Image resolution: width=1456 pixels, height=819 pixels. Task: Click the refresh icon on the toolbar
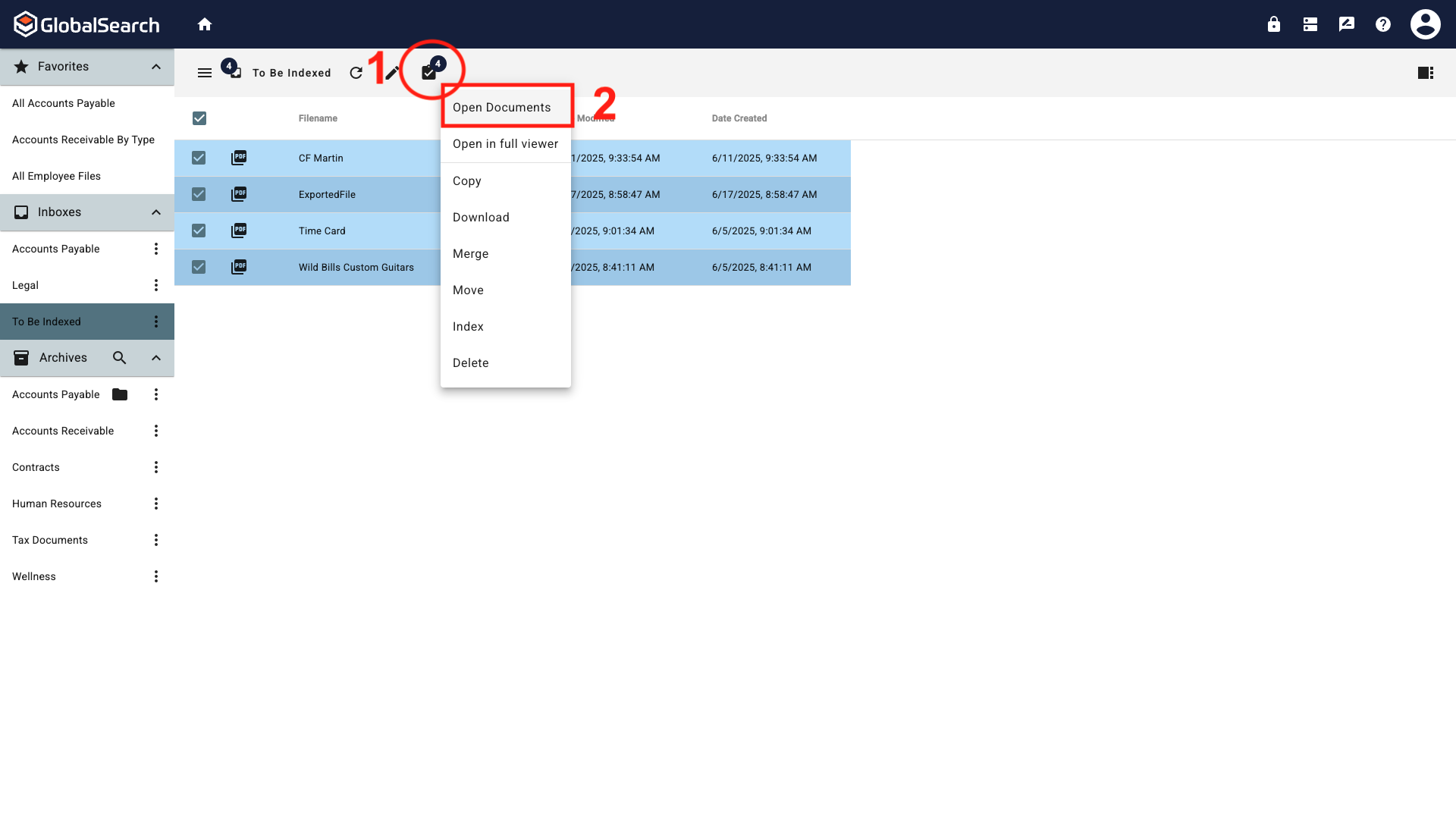click(356, 72)
